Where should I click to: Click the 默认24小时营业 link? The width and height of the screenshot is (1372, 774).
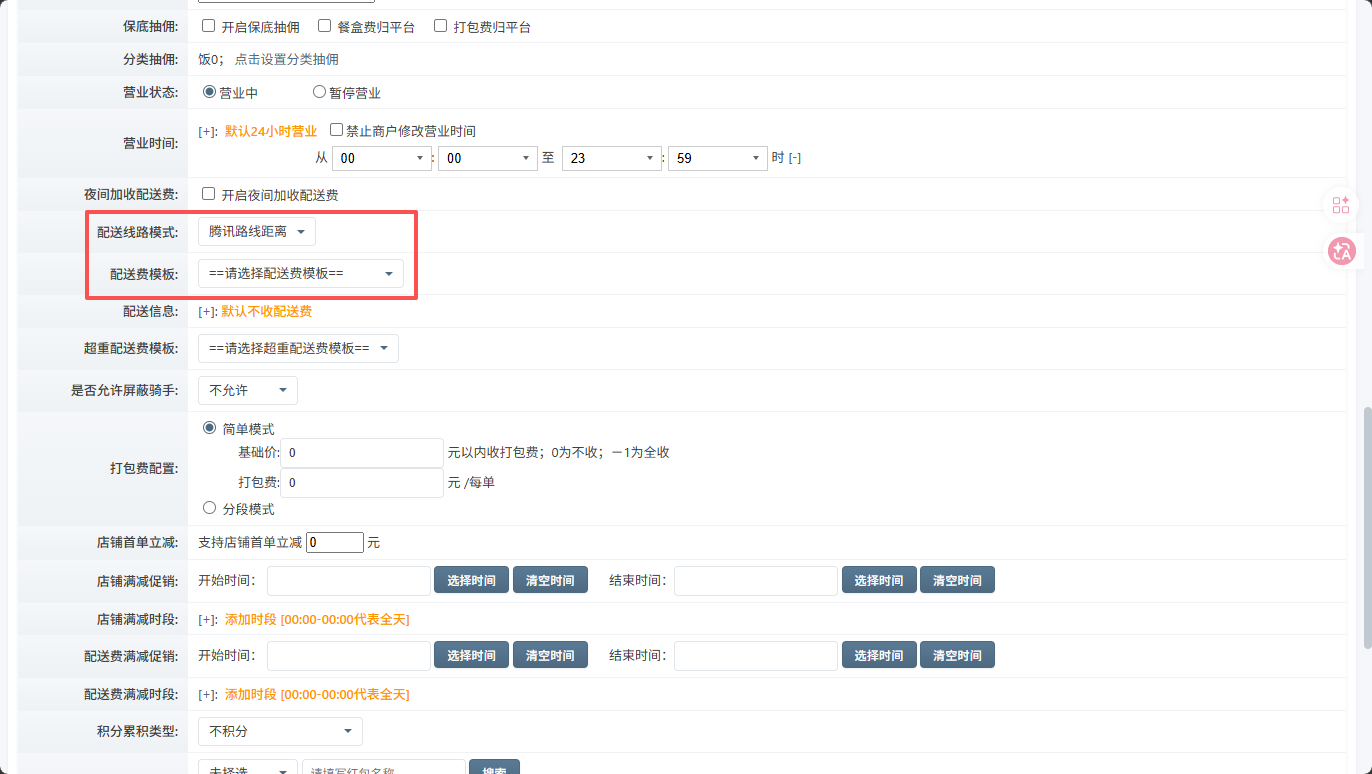pos(270,131)
